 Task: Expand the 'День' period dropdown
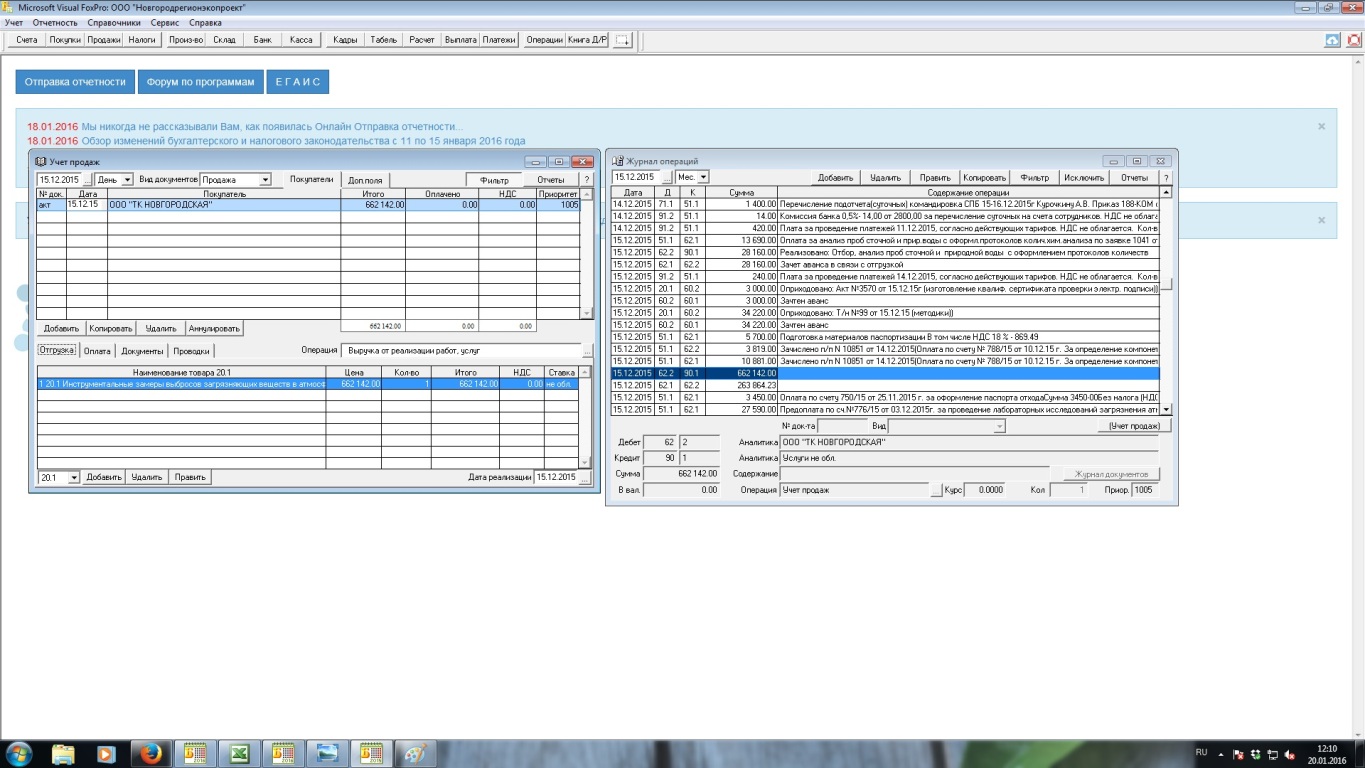127,180
